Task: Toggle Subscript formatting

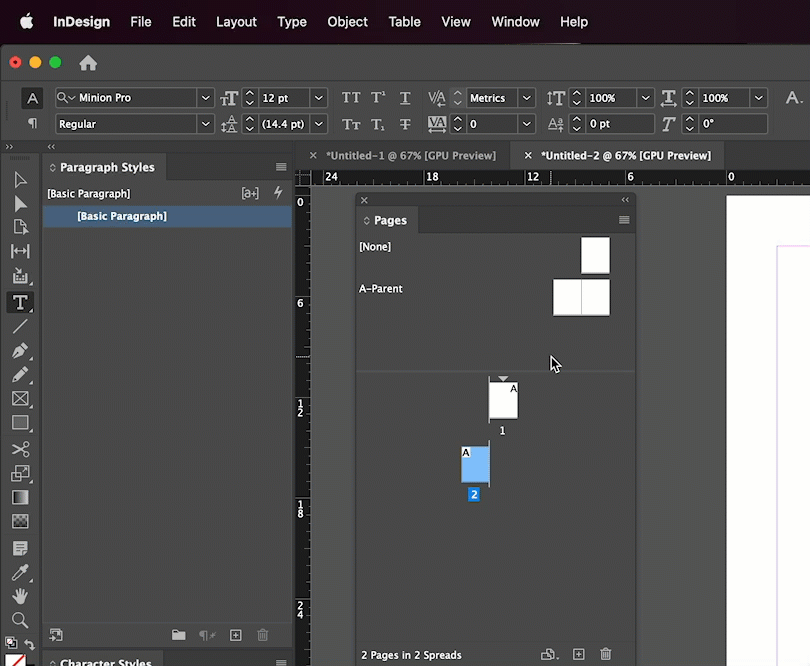Action: click(378, 124)
